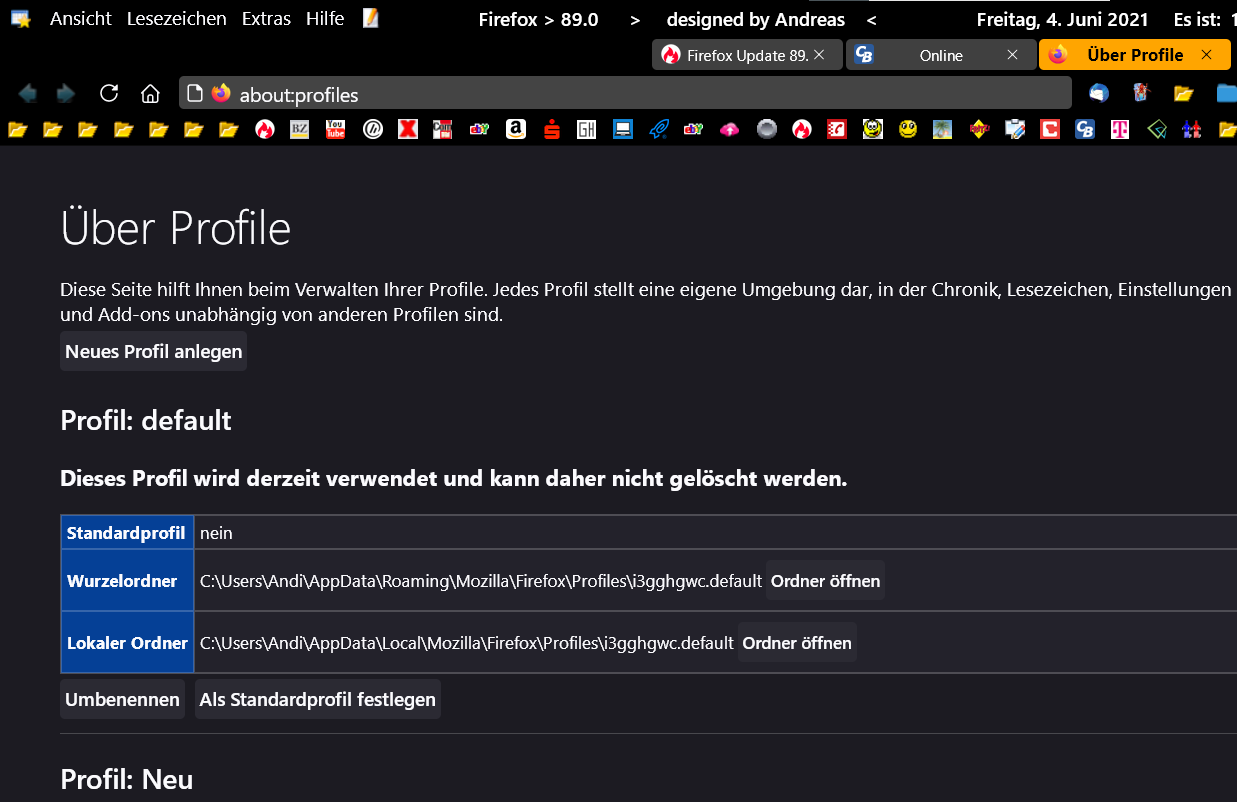The image size is (1237, 802).
Task: Click the notepad icon beside Hilfe
Action: coord(371,18)
